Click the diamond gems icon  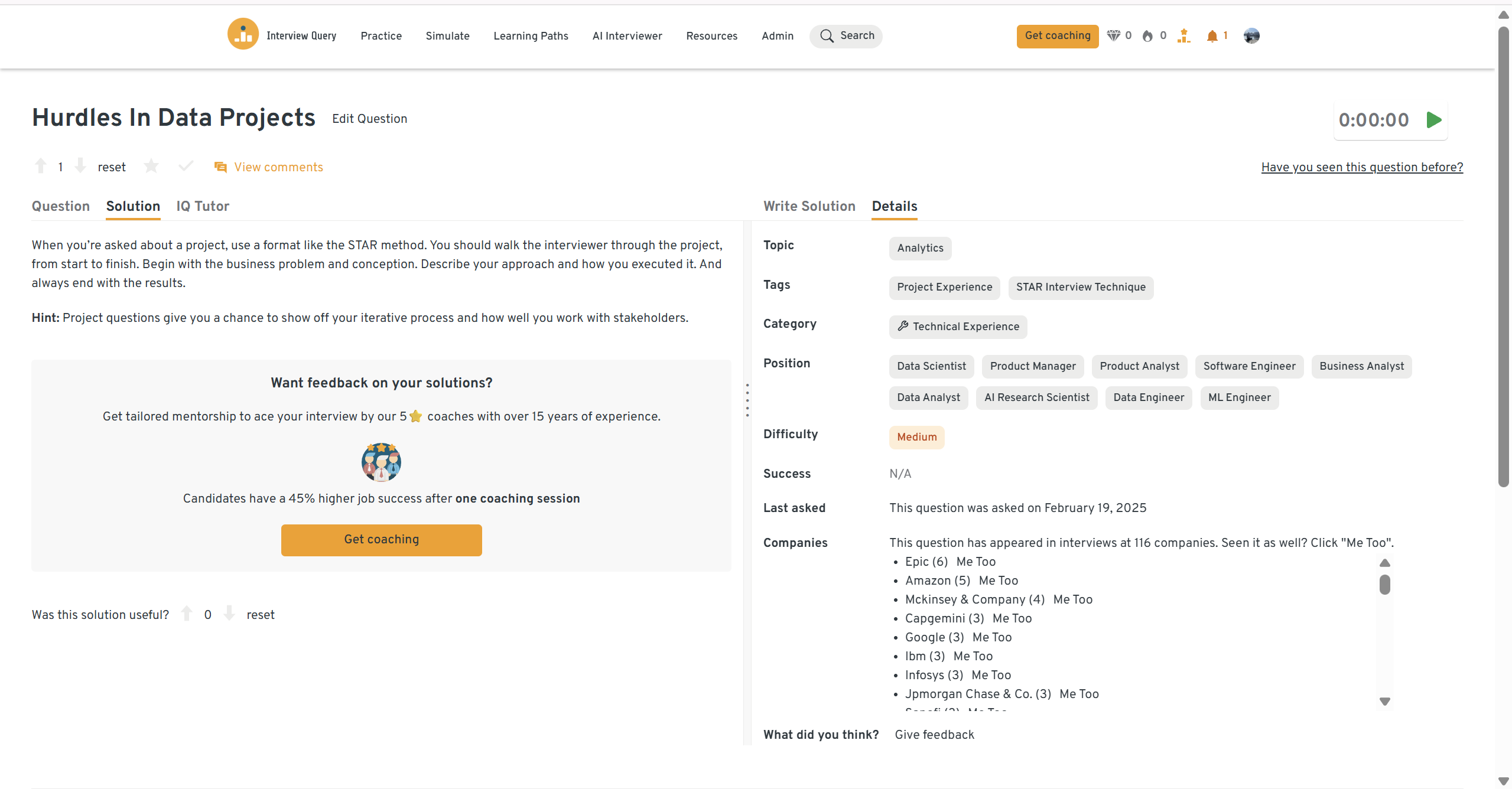tap(1113, 36)
